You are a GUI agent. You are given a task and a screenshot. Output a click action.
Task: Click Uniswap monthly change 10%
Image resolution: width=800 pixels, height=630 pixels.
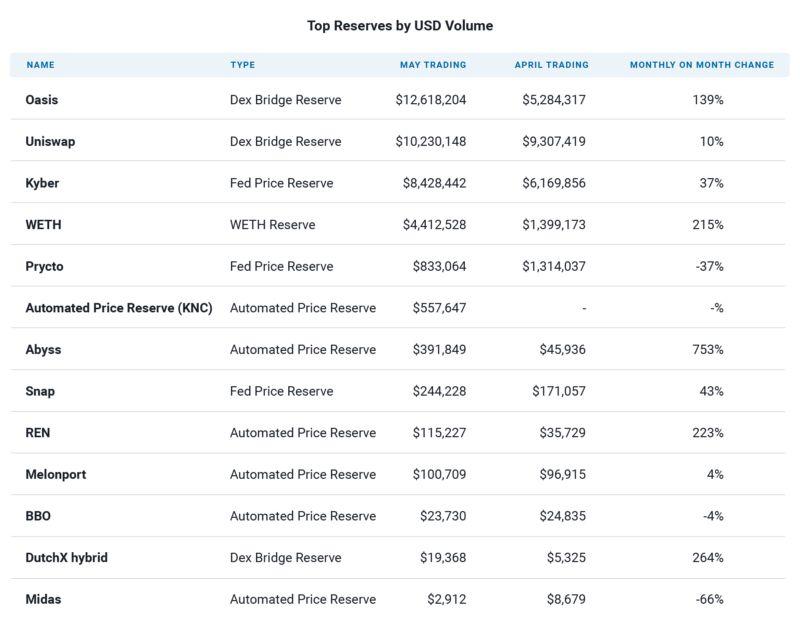pyautogui.click(x=711, y=141)
